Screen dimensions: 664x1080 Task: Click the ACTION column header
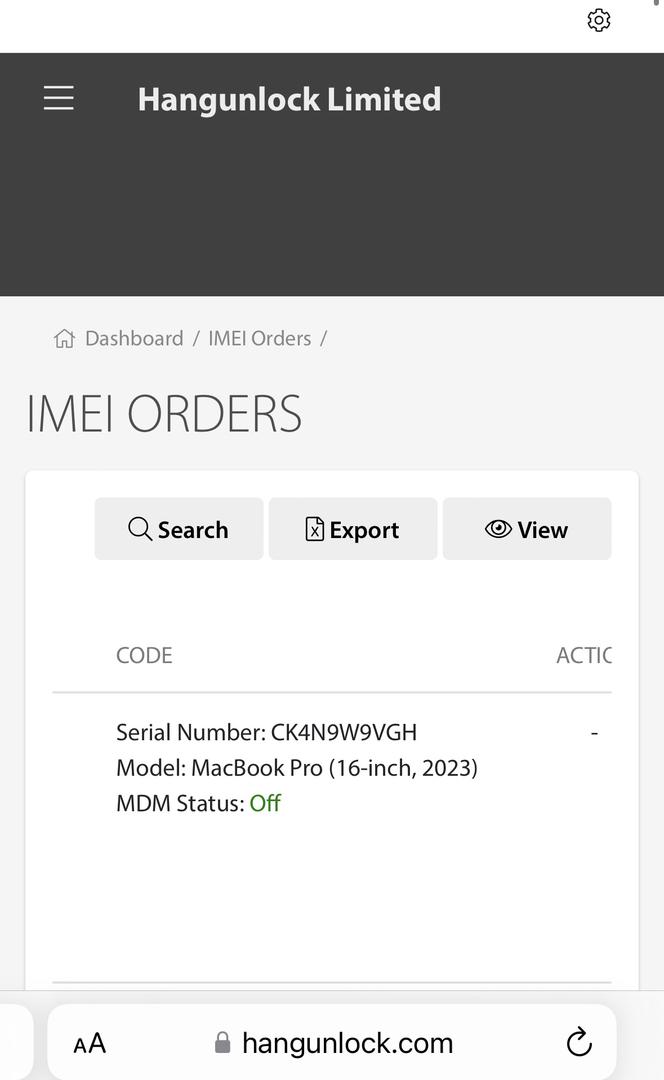pos(584,655)
